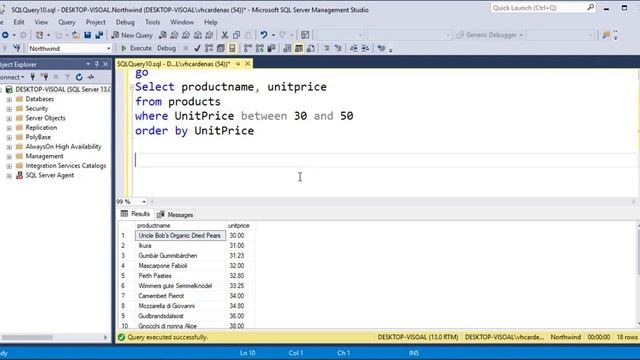
Task: Click the Save All icon
Action: pos(99,35)
